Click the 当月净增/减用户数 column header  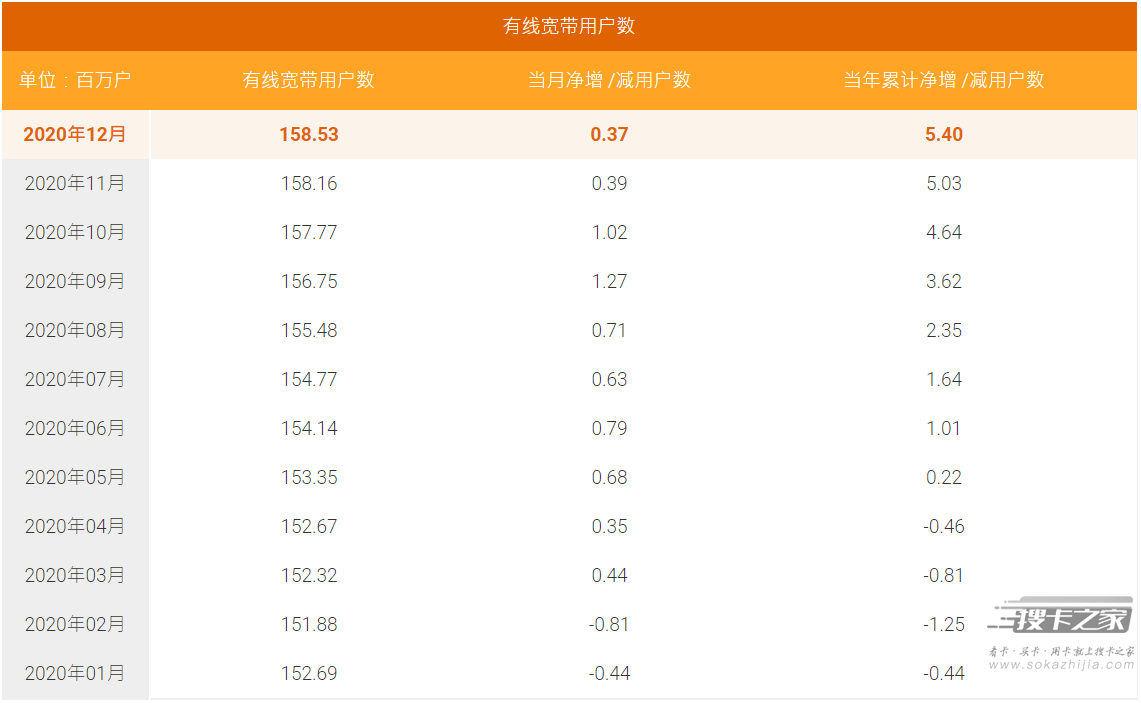pos(609,80)
